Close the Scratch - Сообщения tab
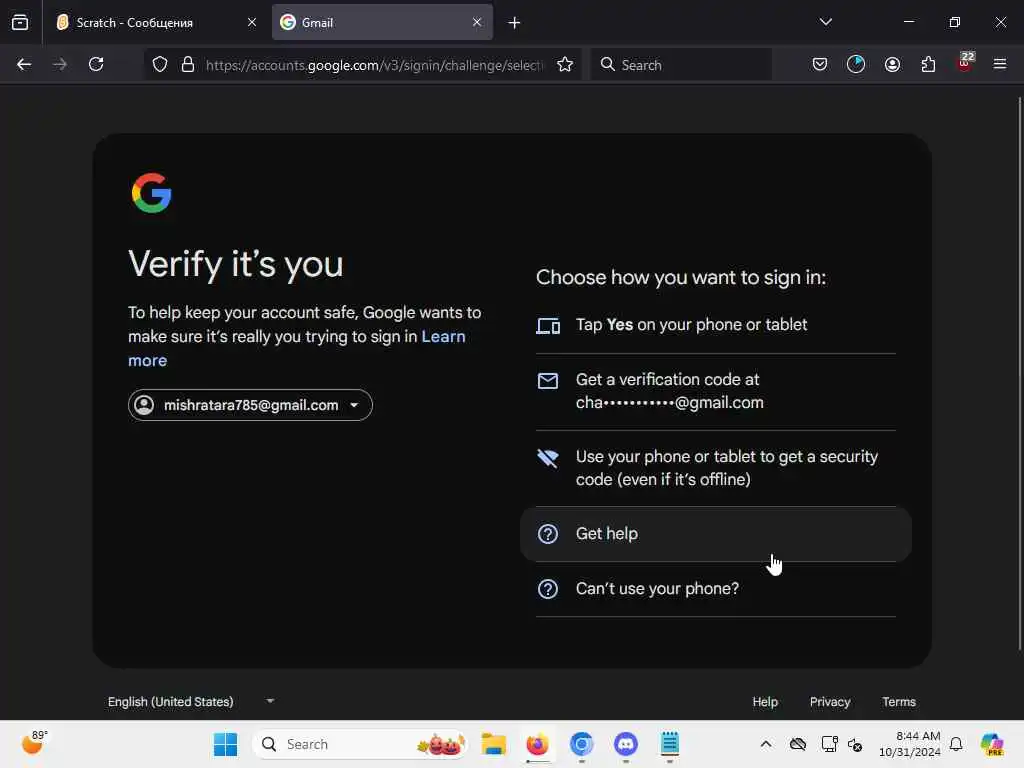The width and height of the screenshot is (1024, 768). point(251,22)
